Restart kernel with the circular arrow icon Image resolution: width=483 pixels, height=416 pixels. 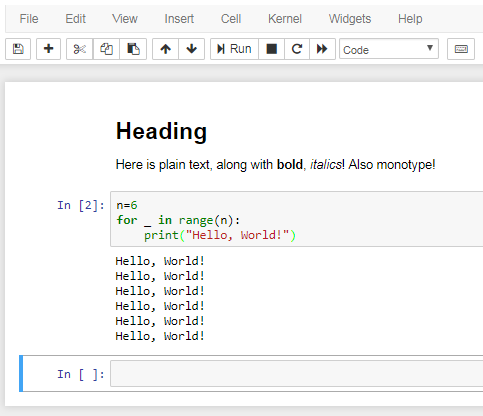point(297,49)
